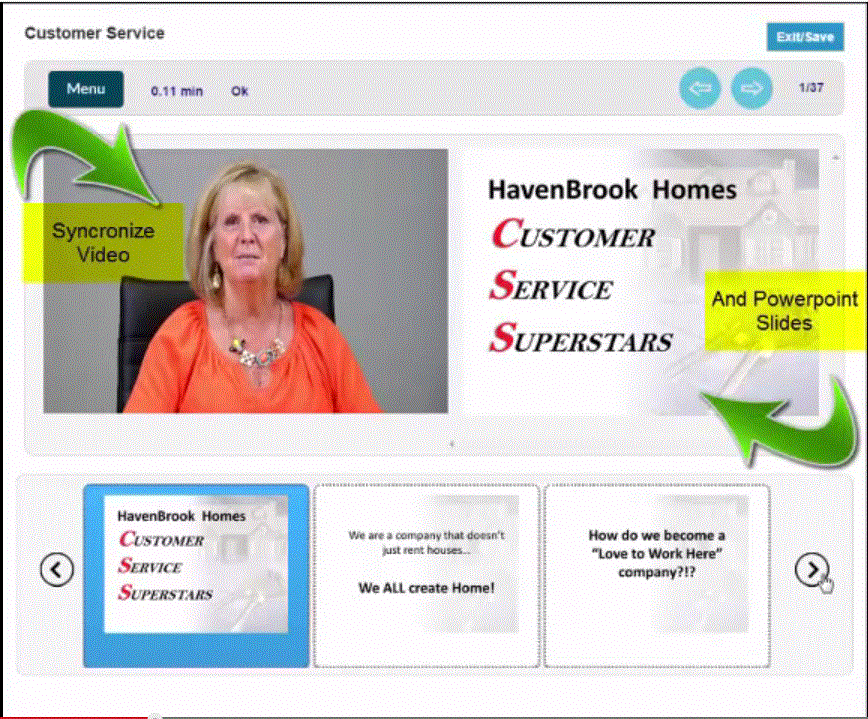Select the HavenBrook Homes title slide thumbnail
The width and height of the screenshot is (868, 719).
(x=196, y=576)
